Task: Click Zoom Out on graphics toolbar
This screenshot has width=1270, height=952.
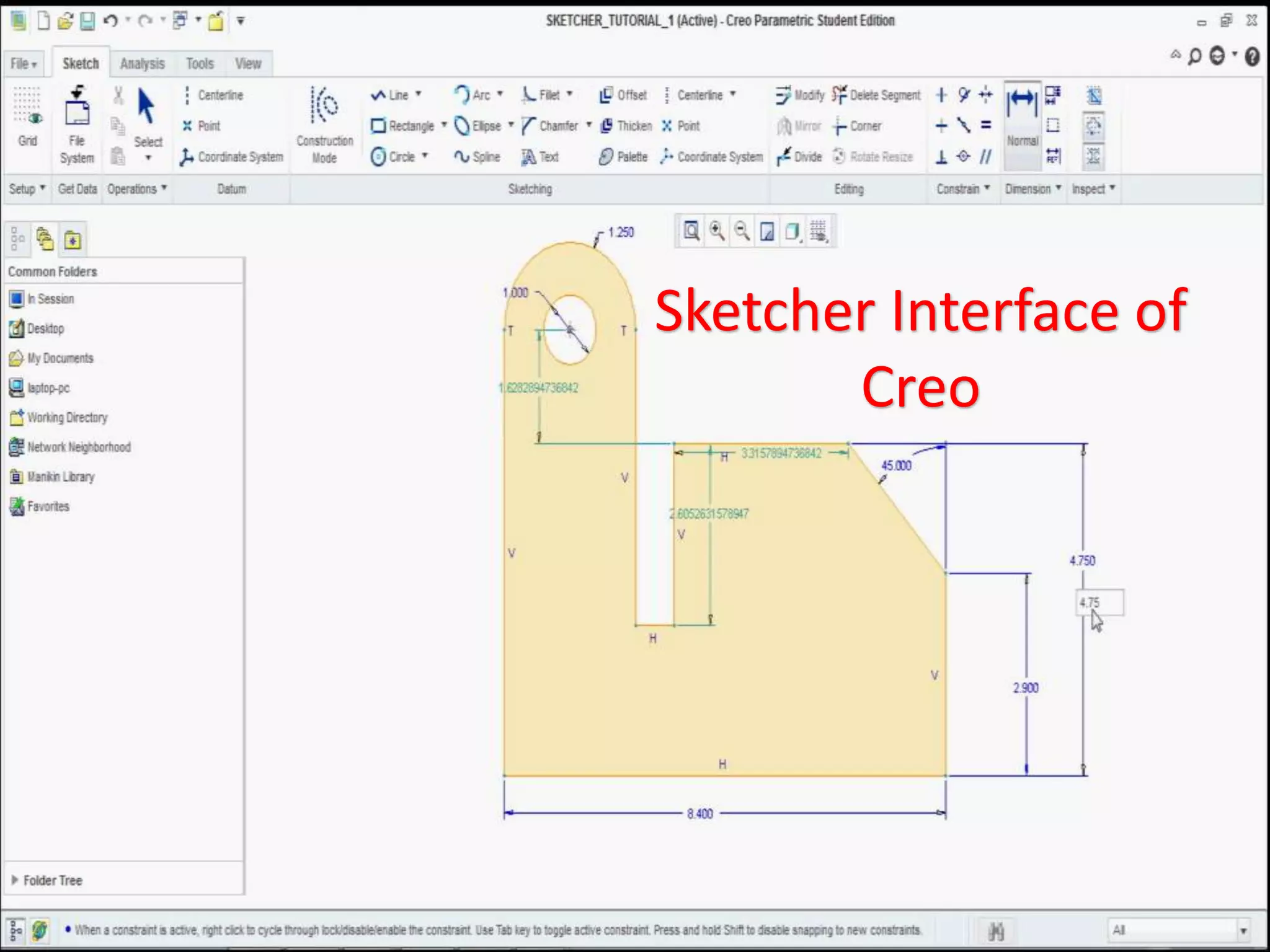Action: coord(742,231)
